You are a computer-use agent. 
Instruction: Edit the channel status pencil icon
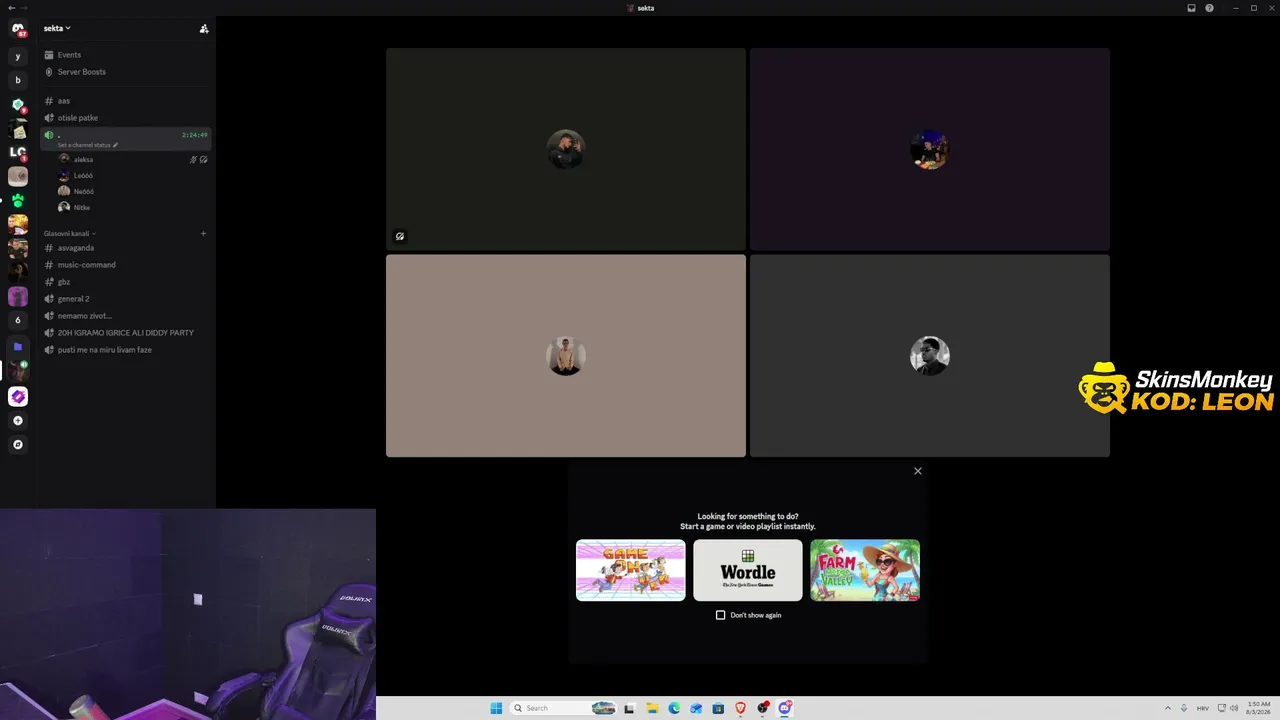(x=115, y=145)
